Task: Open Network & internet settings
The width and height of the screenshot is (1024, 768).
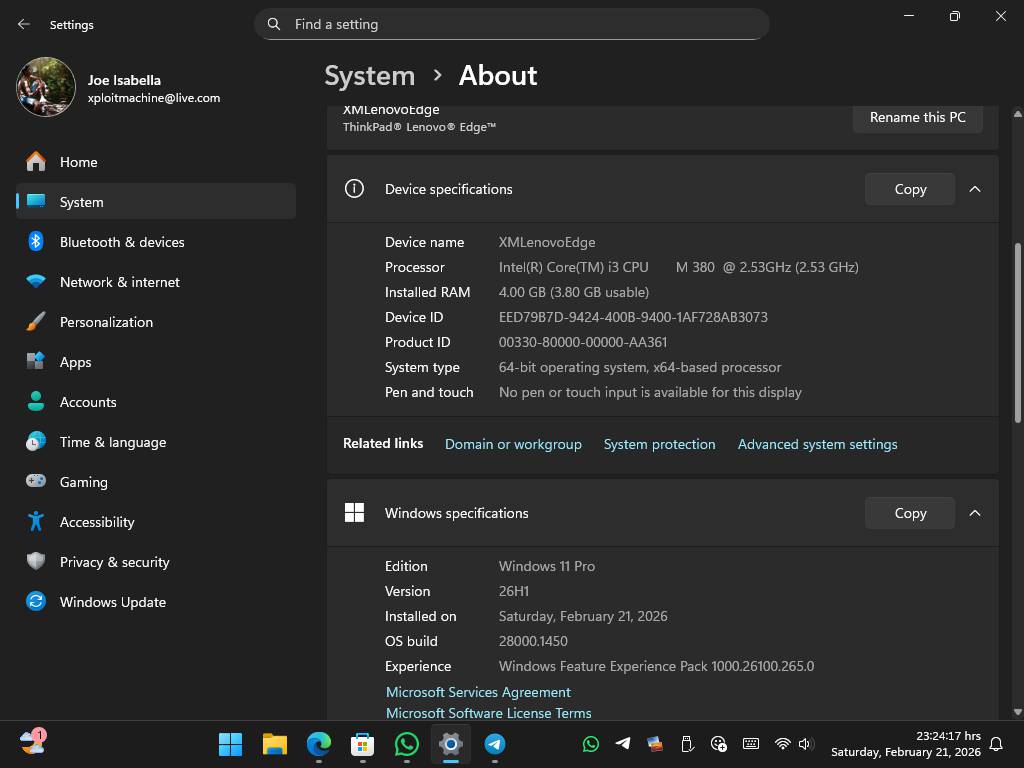Action: [x=156, y=282]
